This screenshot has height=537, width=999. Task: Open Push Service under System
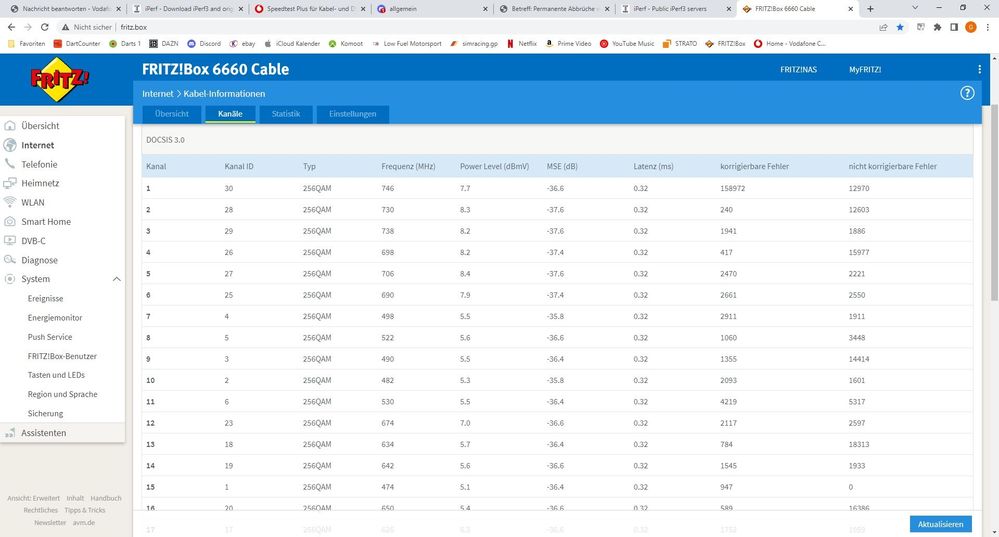[50, 336]
